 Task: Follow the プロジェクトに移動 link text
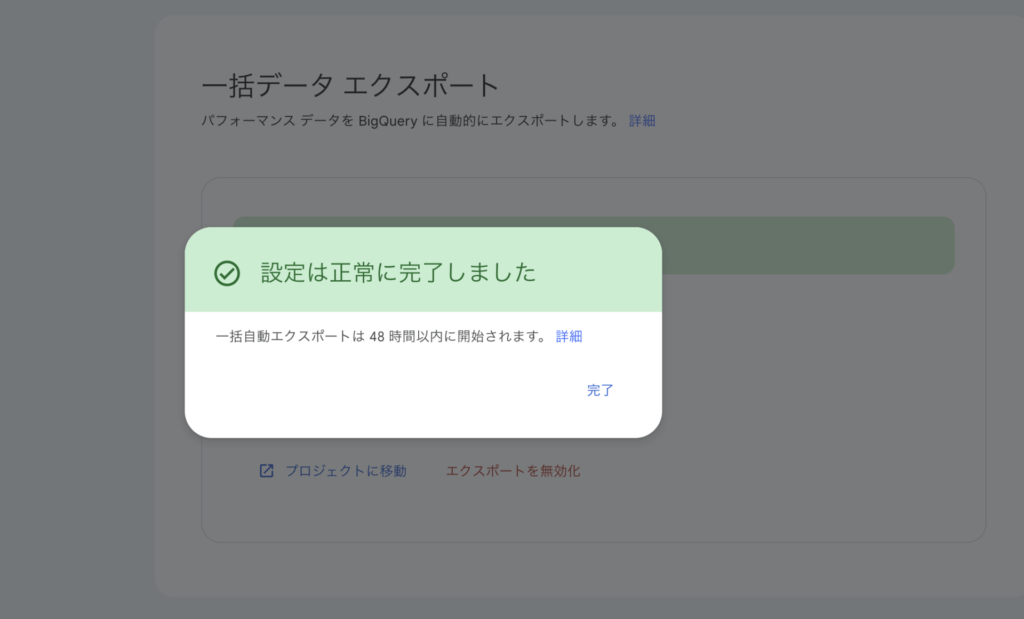tap(345, 471)
